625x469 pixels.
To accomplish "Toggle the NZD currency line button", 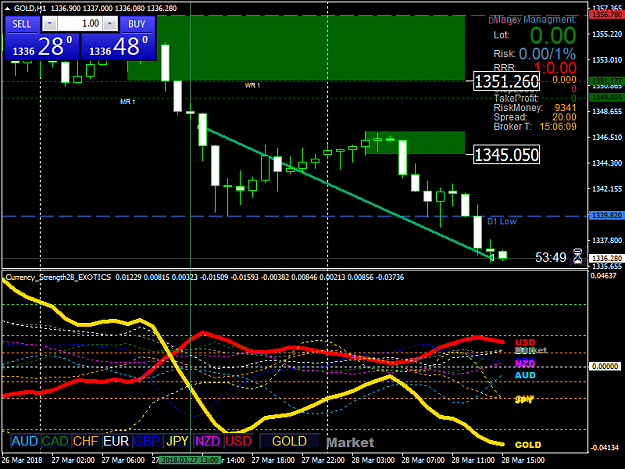I will tap(208, 441).
